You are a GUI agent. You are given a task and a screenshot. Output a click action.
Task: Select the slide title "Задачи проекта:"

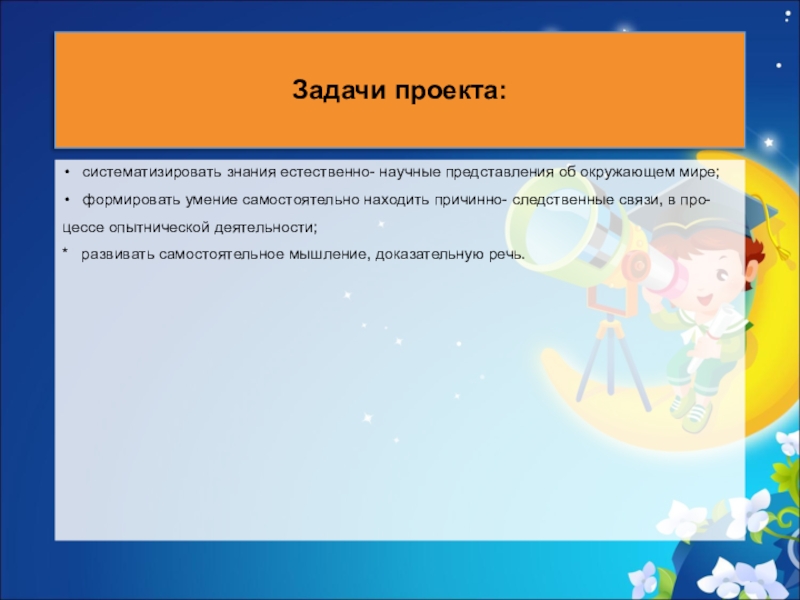tap(399, 90)
